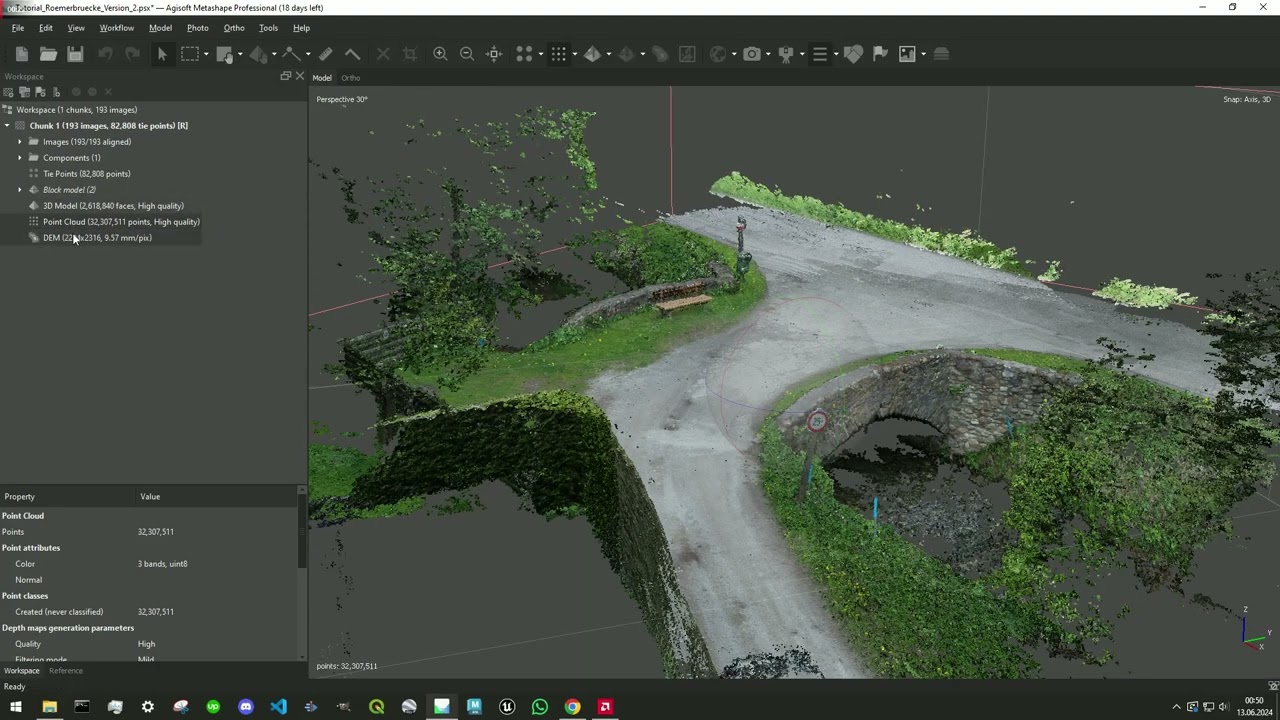Image resolution: width=1280 pixels, height=720 pixels.
Task: Select Workspace (1 chunks, 193 images) root
Action: click(76, 110)
